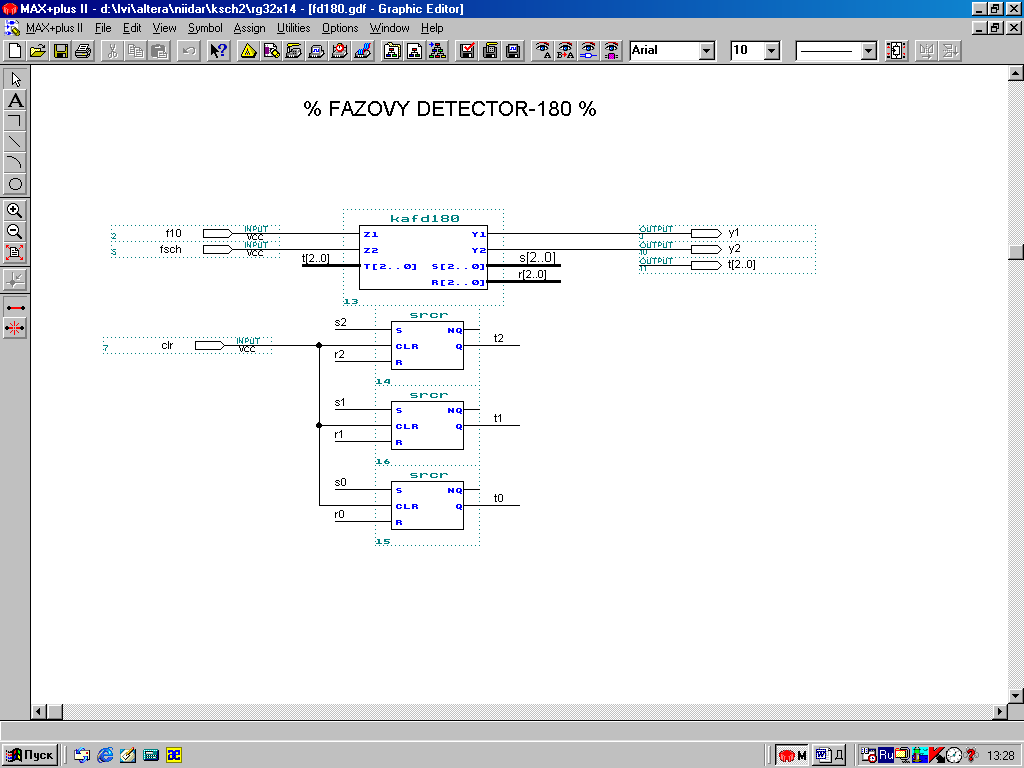This screenshot has width=1024, height=768.
Task: Select the arrow Selection tool
Action: click(16, 79)
